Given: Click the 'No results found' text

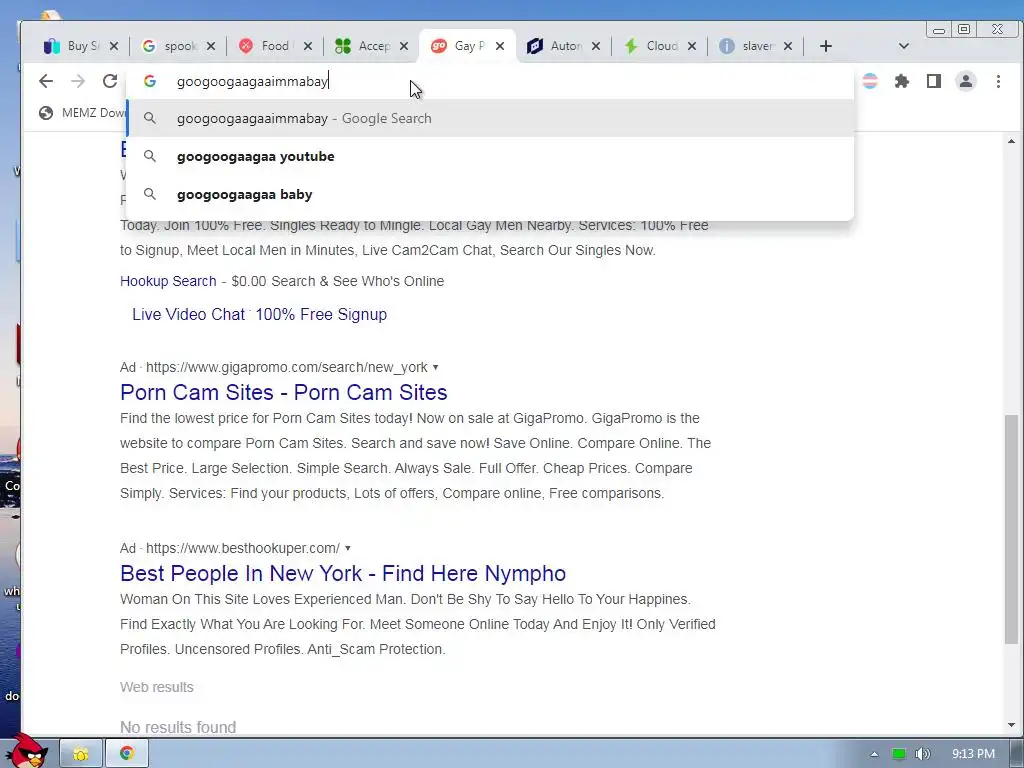Looking at the screenshot, I should pos(178,727).
